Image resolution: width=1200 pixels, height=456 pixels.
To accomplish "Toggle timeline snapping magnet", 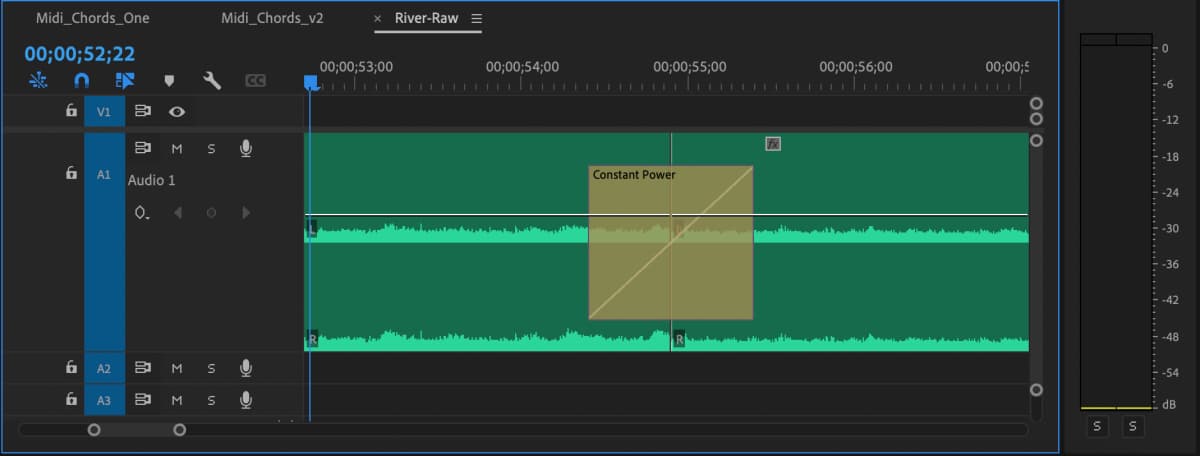I will (x=82, y=80).
